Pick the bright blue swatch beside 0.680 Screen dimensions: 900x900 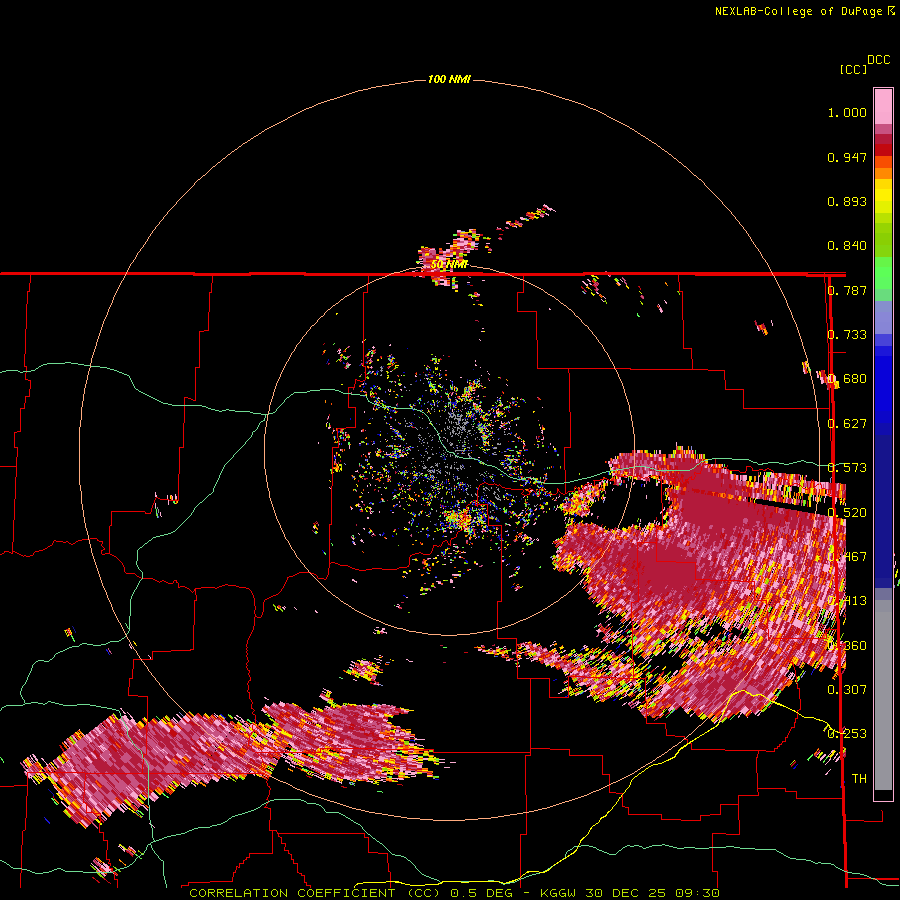click(883, 385)
